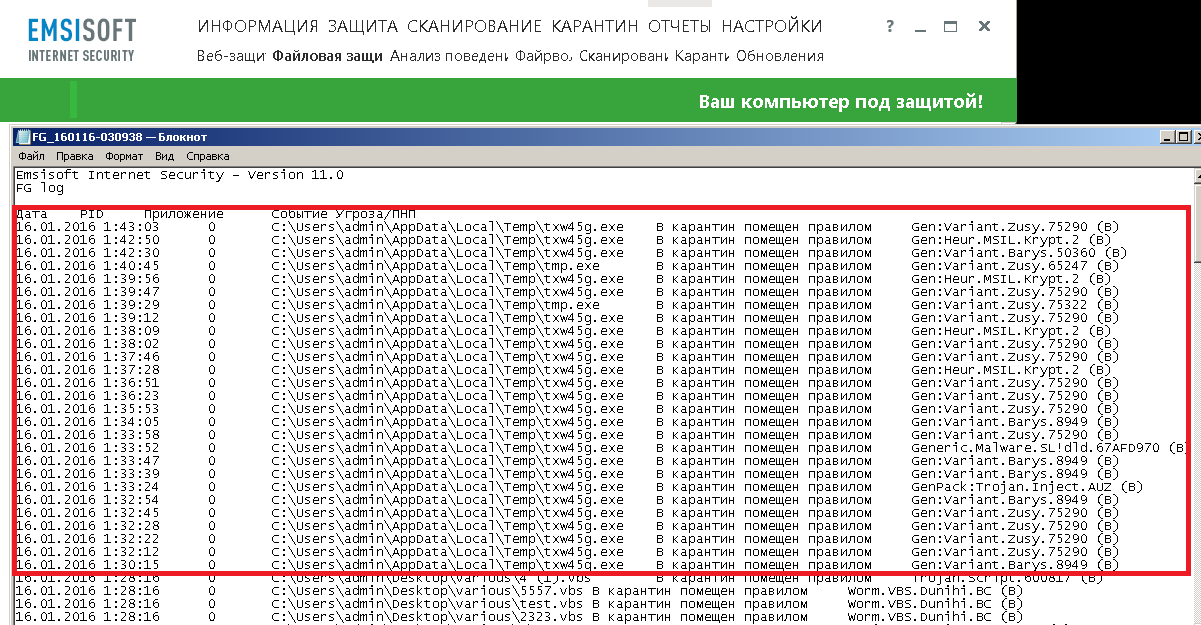
Task: Select the ОТЧЕТЫ tab
Action: tap(679, 26)
